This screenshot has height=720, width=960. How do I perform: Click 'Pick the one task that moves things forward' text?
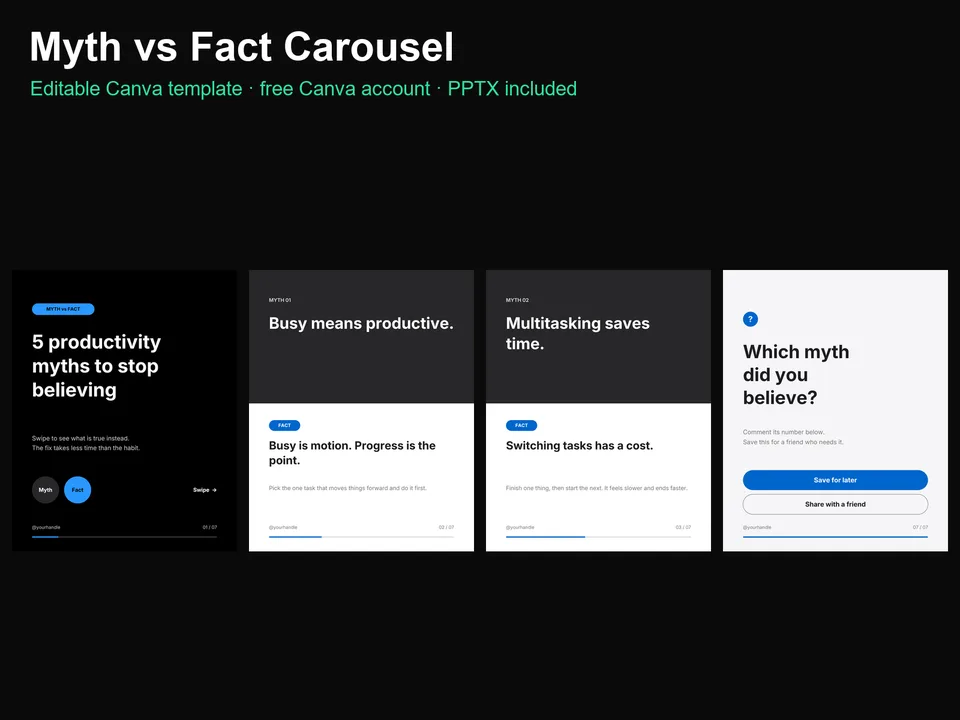(348, 488)
